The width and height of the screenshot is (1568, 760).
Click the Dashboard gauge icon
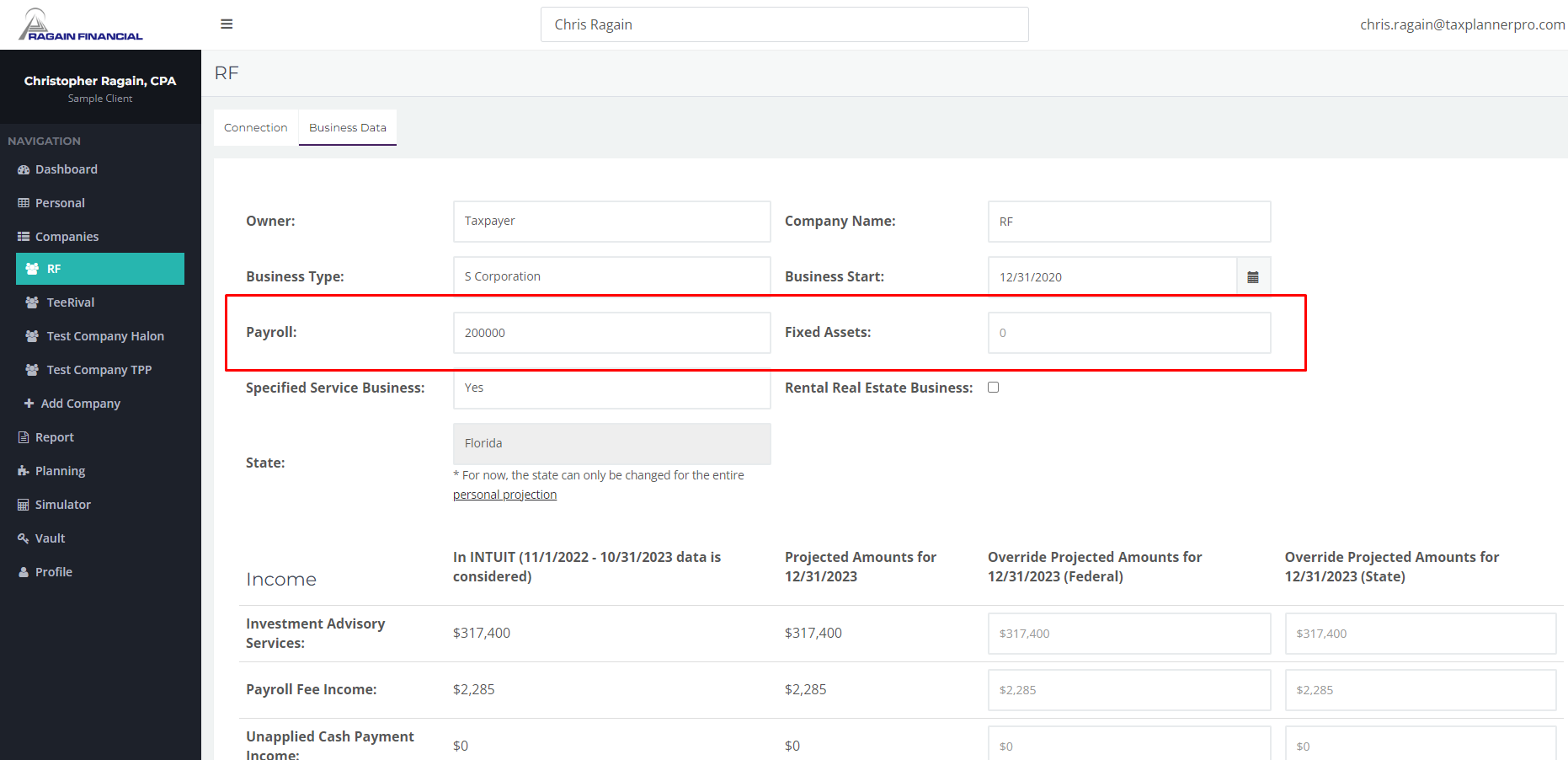click(x=24, y=169)
